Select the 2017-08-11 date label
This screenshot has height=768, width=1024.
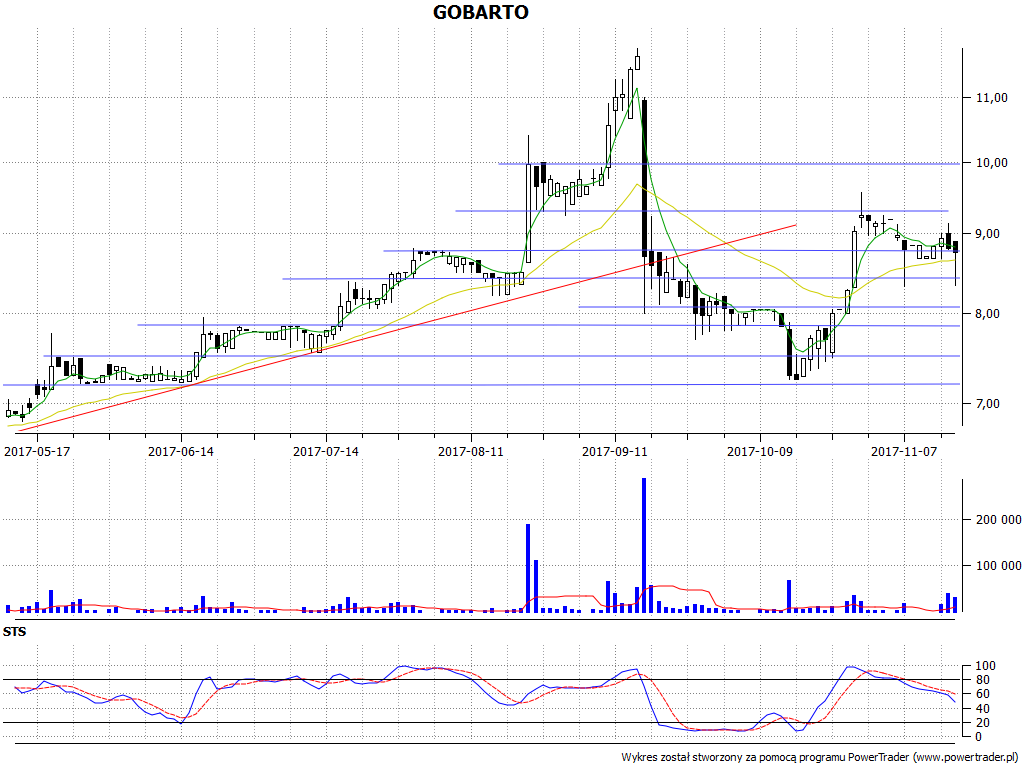coord(471,451)
